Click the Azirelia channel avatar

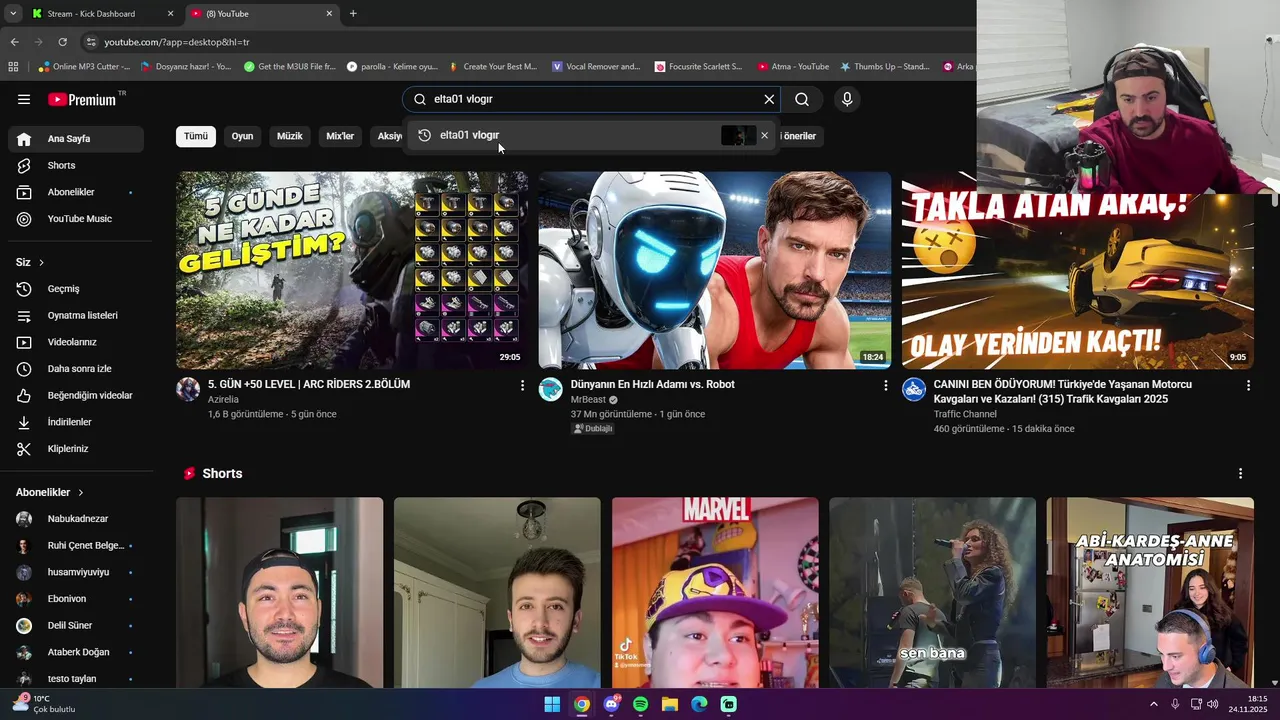pos(188,389)
